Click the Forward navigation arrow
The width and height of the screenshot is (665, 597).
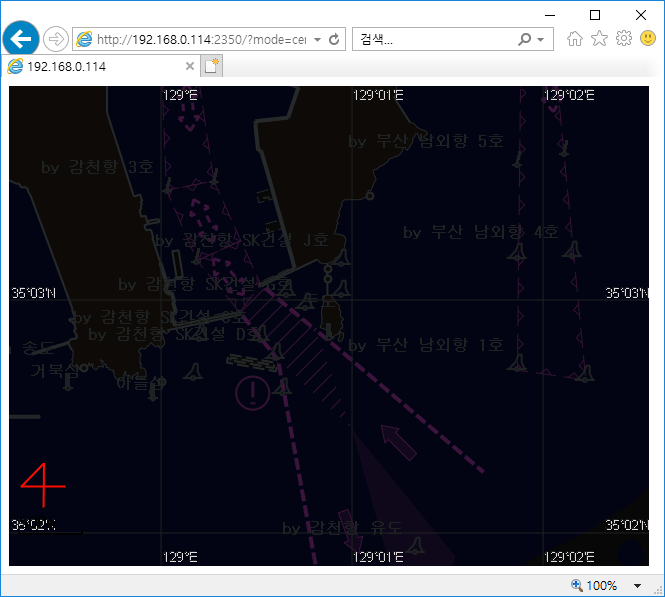coord(56,39)
